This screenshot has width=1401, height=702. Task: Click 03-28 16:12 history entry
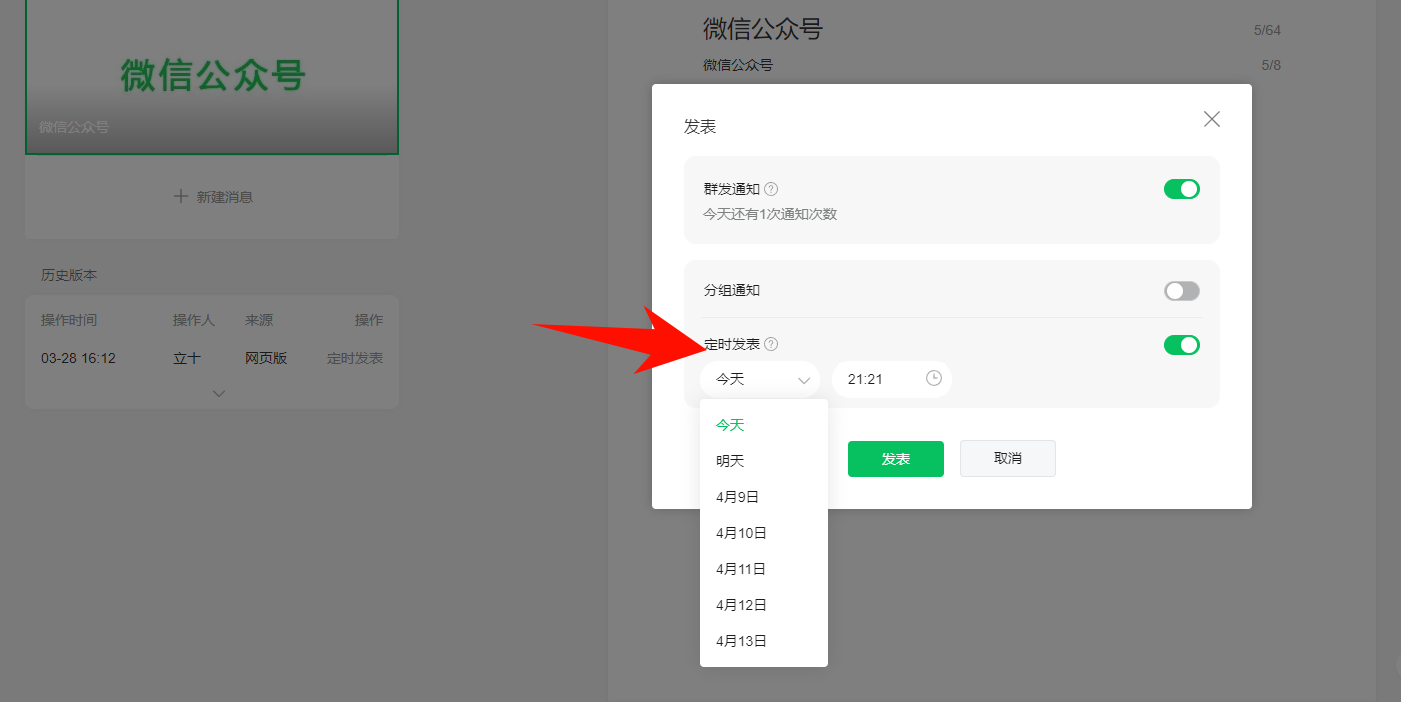[78, 358]
